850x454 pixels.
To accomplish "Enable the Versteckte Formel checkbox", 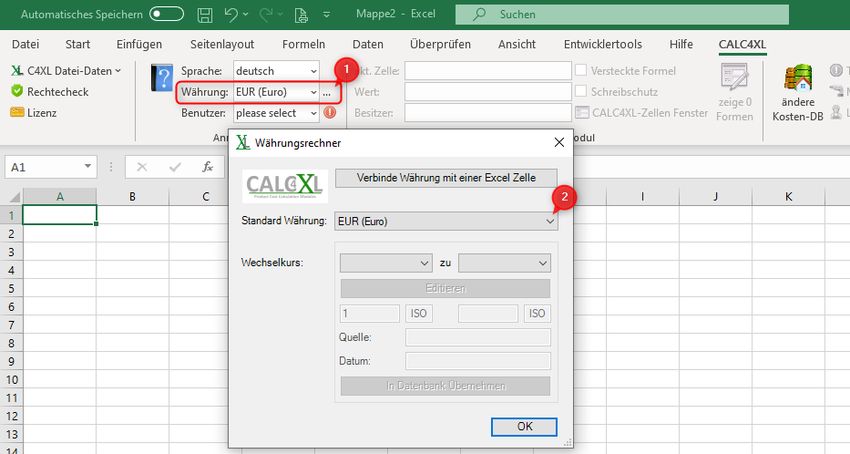I will pyautogui.click(x=581, y=71).
